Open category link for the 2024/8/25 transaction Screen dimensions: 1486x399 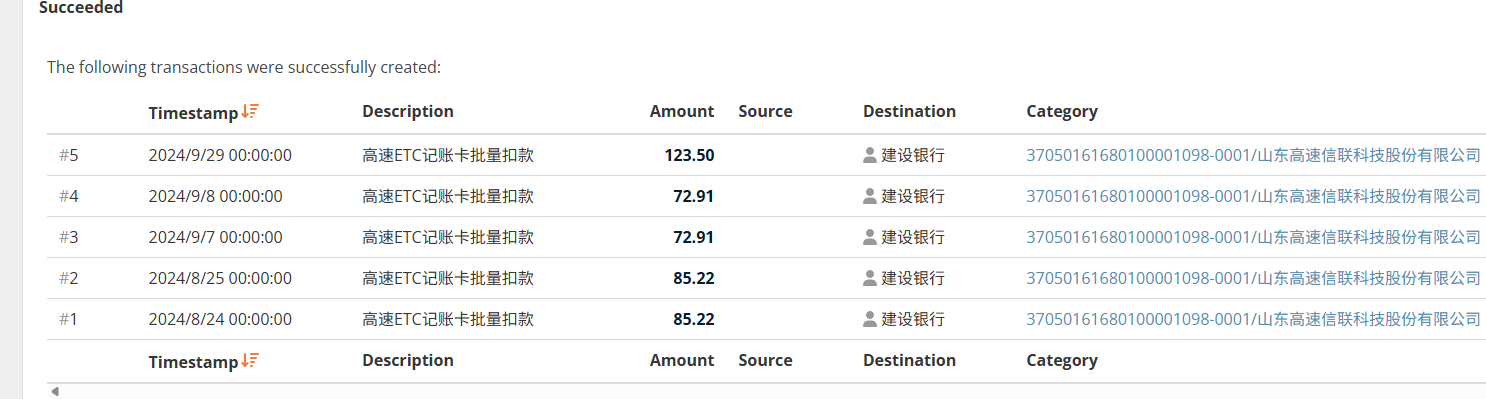(x=1253, y=278)
